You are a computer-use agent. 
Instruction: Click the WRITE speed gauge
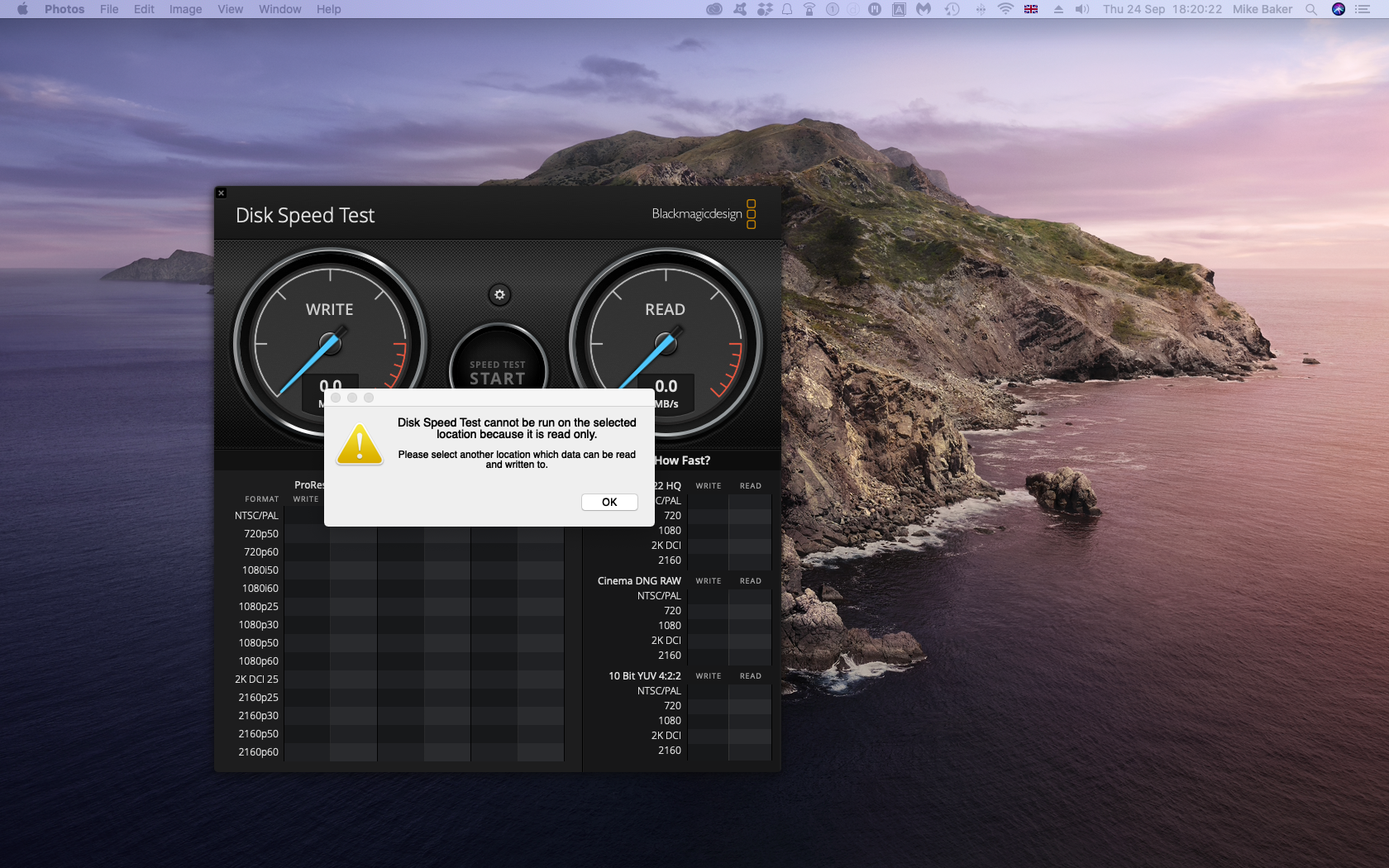(x=330, y=342)
